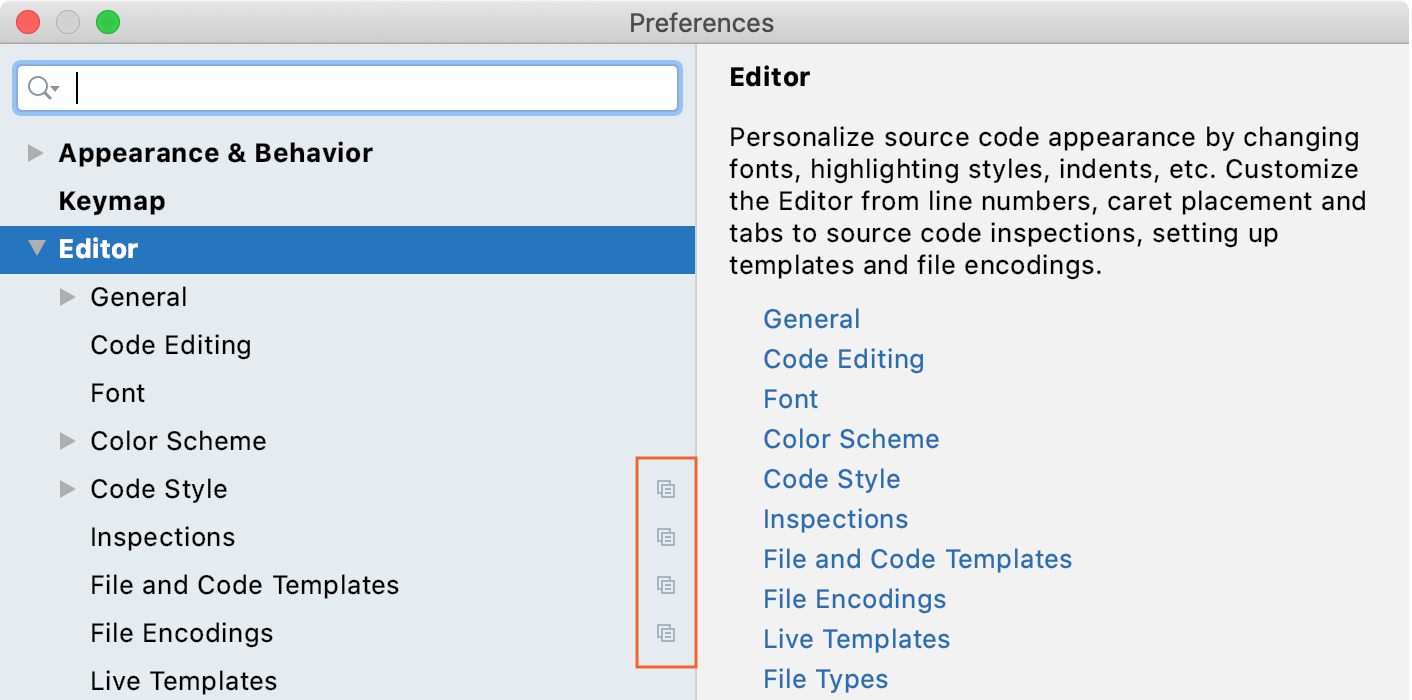Click the Inspections link in the right pane
The image size is (1412, 700).
coord(835,519)
